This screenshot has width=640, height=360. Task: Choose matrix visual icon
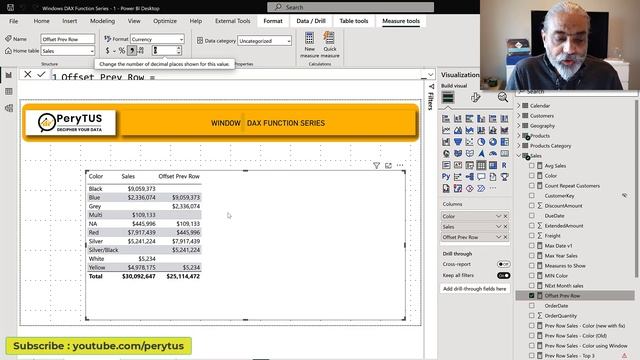point(493,165)
